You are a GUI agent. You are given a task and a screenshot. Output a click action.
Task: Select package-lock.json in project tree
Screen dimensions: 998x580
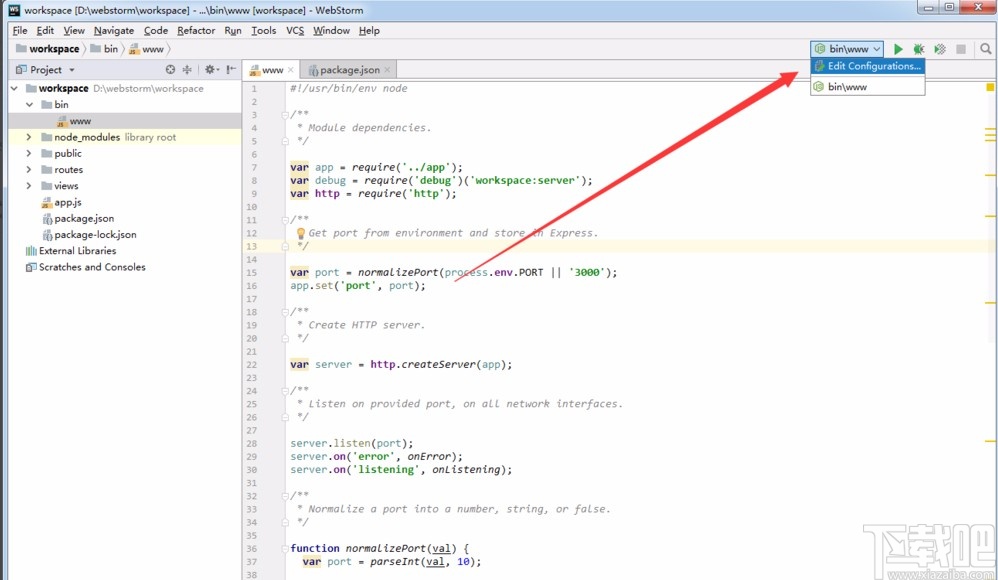pos(89,234)
